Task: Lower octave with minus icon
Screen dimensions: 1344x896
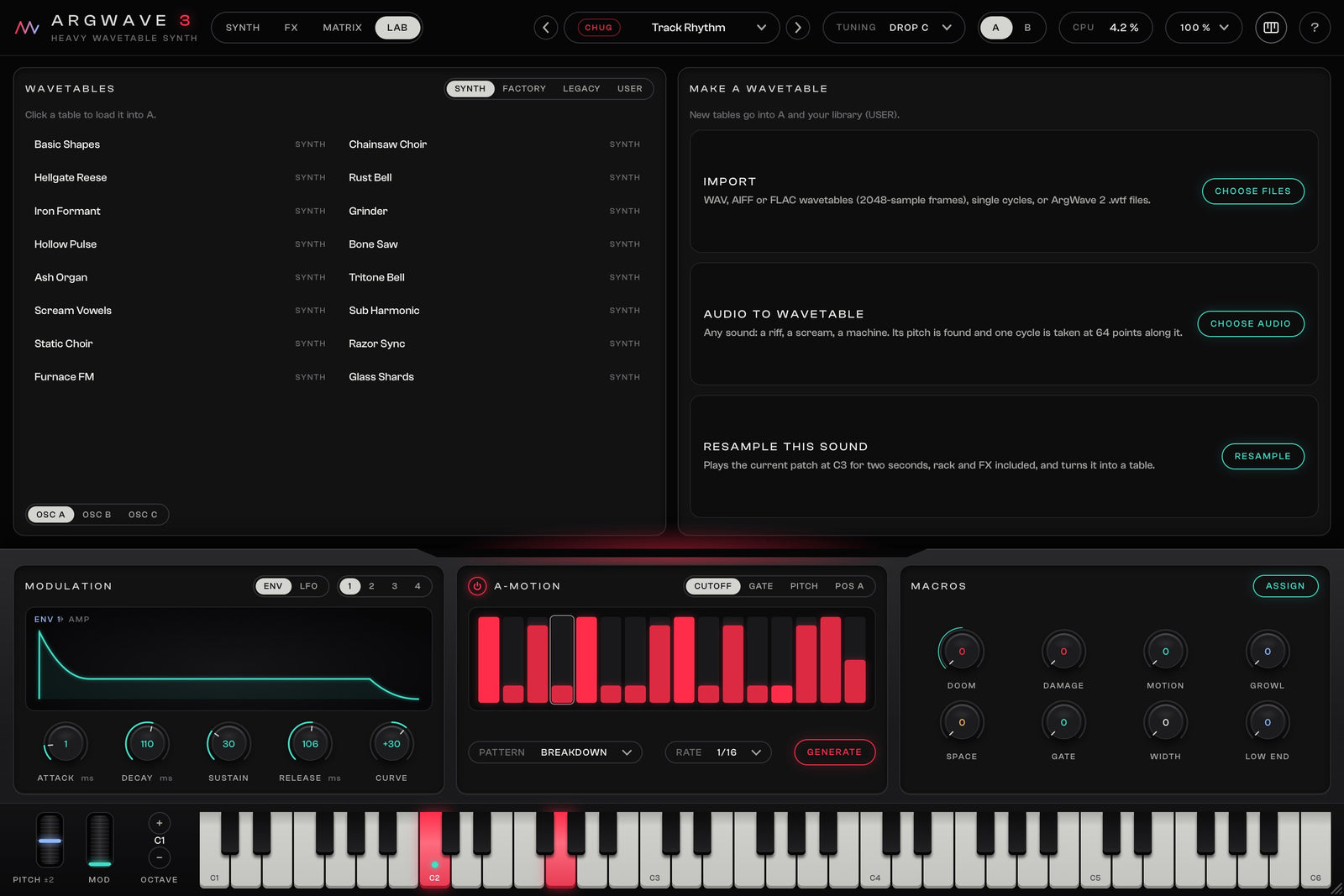Action: [160, 857]
